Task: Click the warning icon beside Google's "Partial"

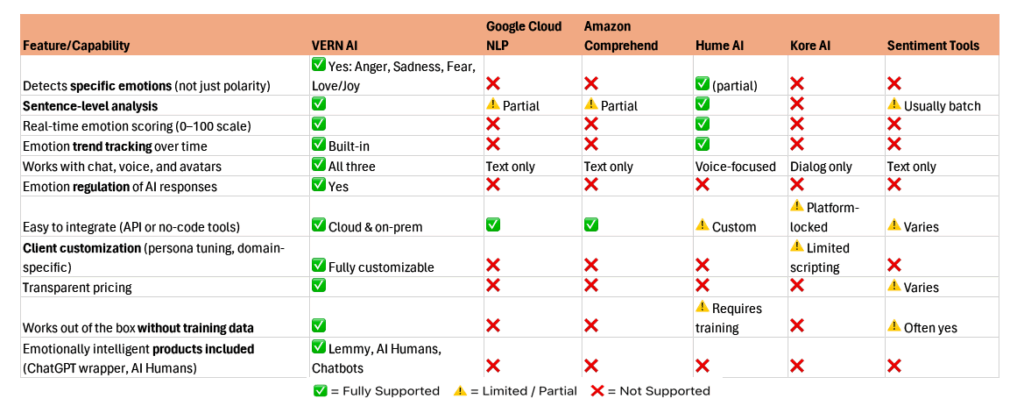Action: coord(493,105)
